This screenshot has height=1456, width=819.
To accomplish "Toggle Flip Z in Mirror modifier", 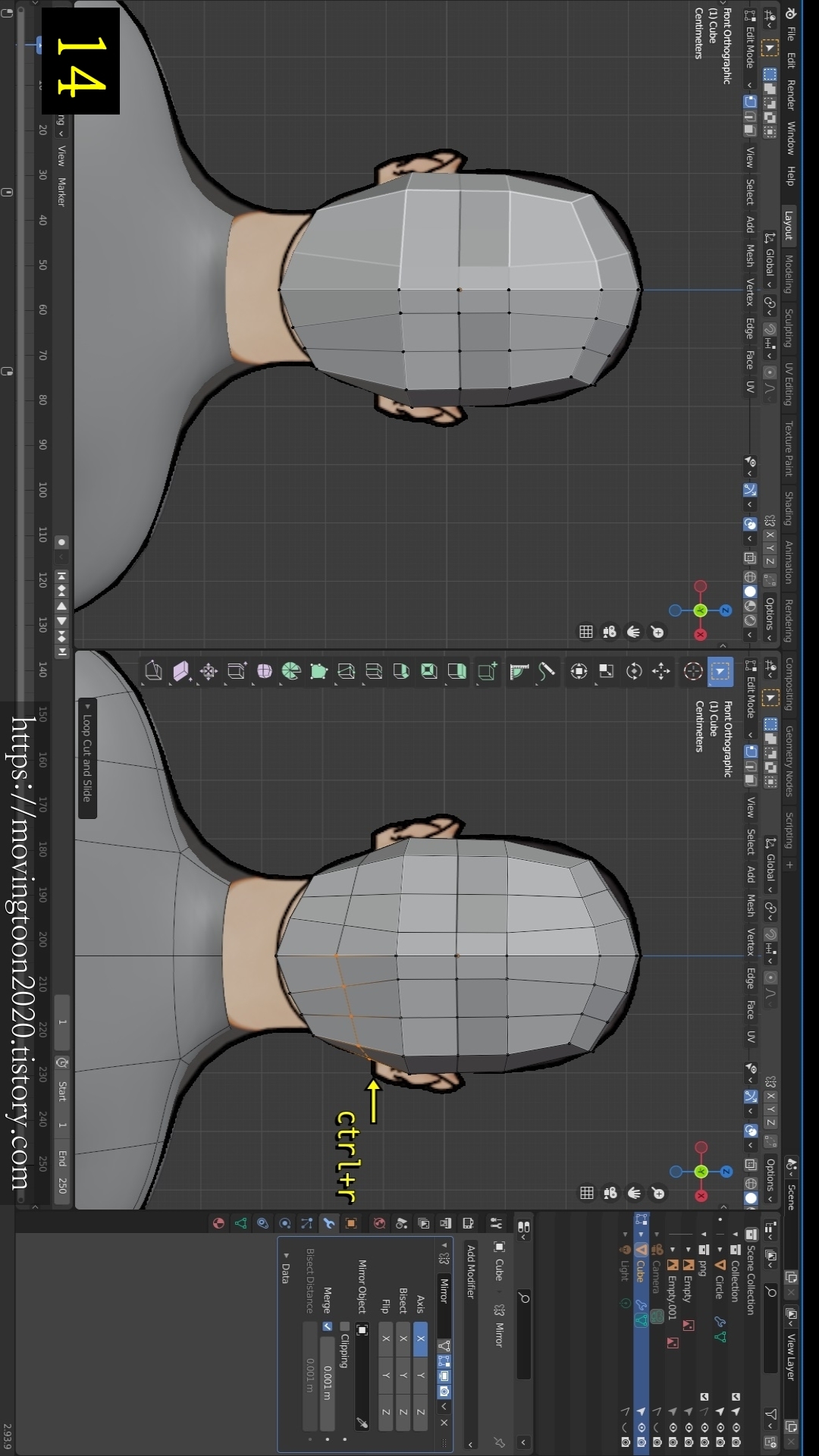I will pos(386,1412).
